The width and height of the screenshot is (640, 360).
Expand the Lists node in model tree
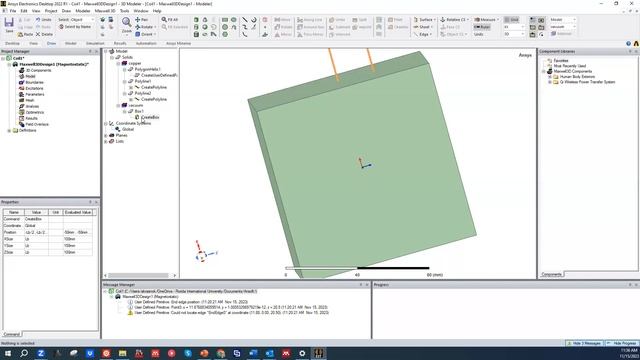click(106, 142)
